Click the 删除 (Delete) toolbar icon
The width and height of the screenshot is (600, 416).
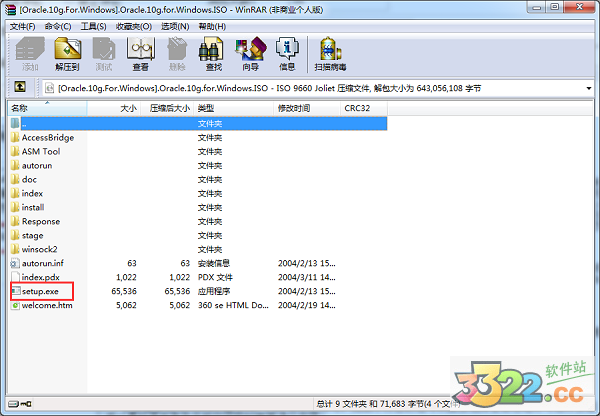pyautogui.click(x=177, y=49)
